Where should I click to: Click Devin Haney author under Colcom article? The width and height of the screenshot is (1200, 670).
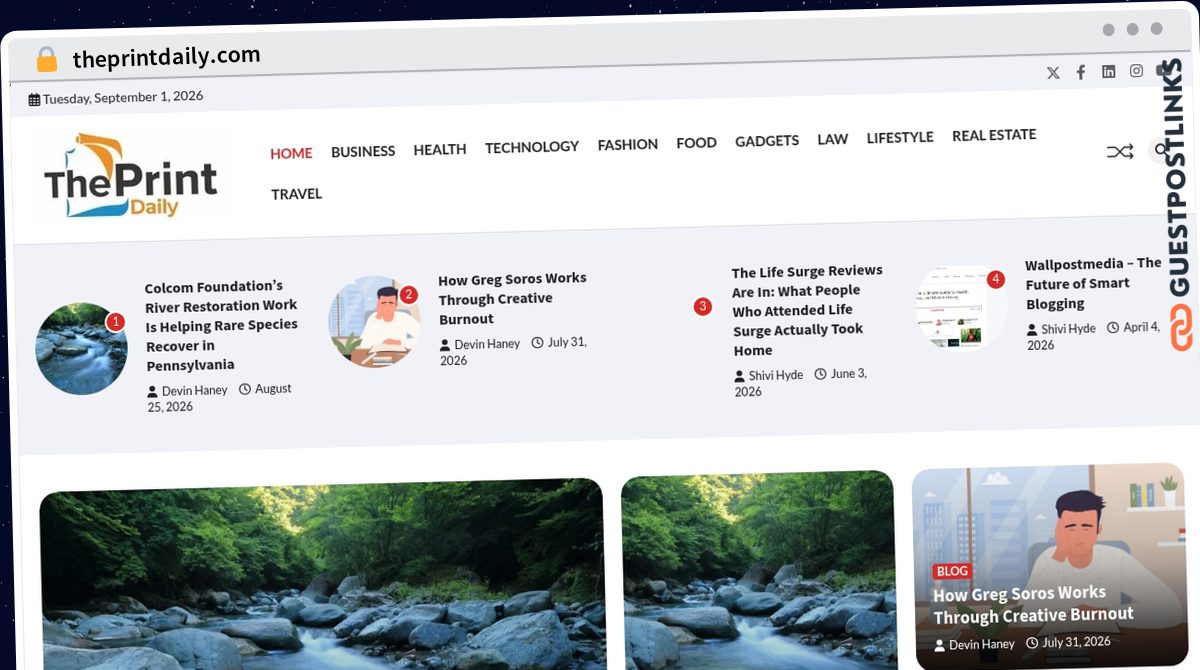187,391
